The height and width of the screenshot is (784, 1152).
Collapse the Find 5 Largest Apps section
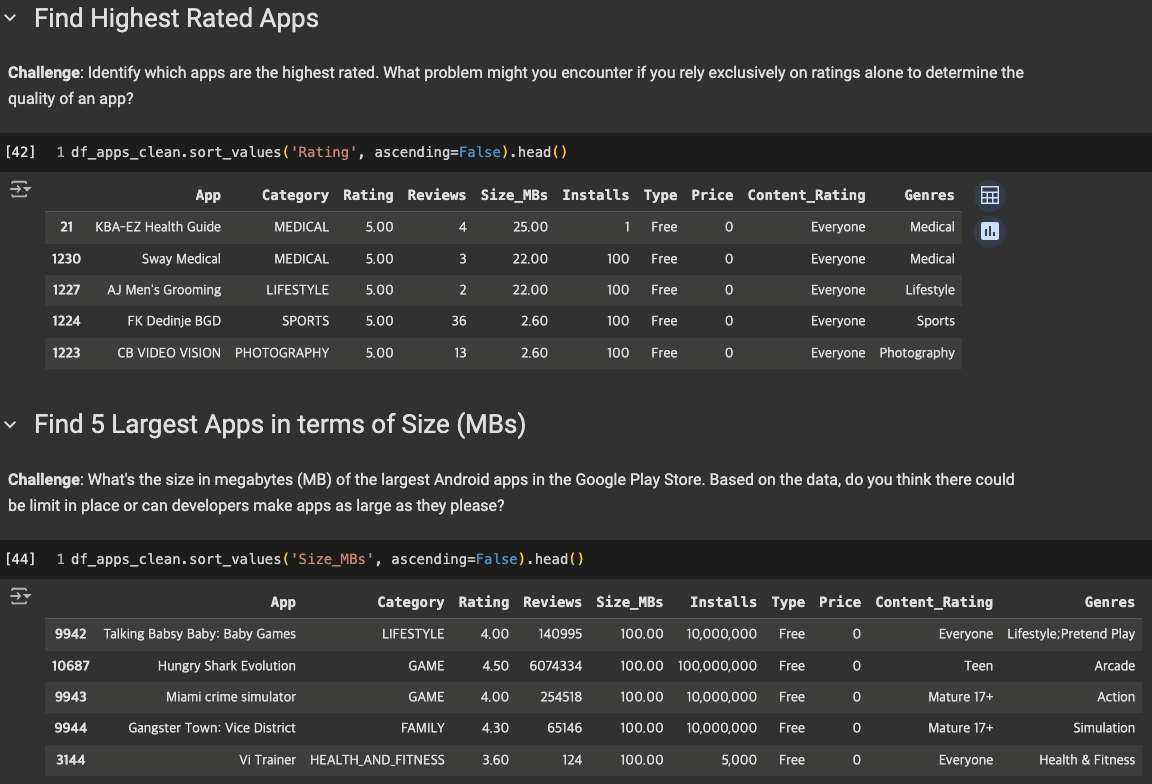(11, 425)
